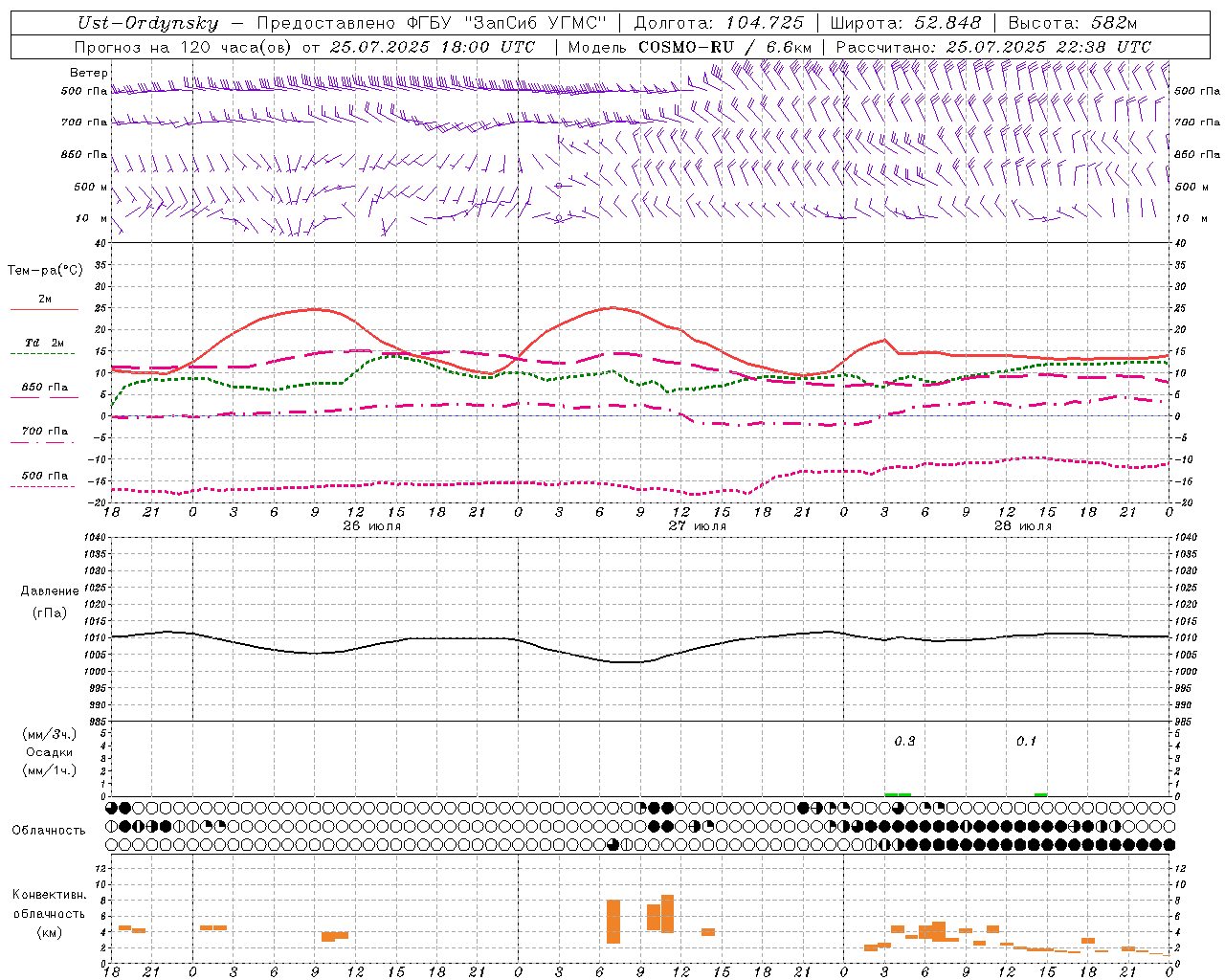Image resolution: width=1225 pixels, height=980 pixels.
Task: Select the latitude value 'Широта: 52.848'
Action: click(x=905, y=23)
